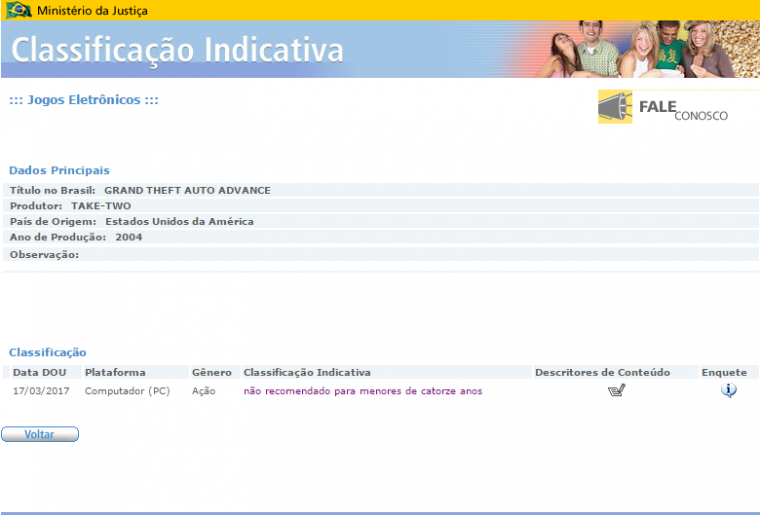Click the Classificação Indicativa banner title

tap(177, 50)
